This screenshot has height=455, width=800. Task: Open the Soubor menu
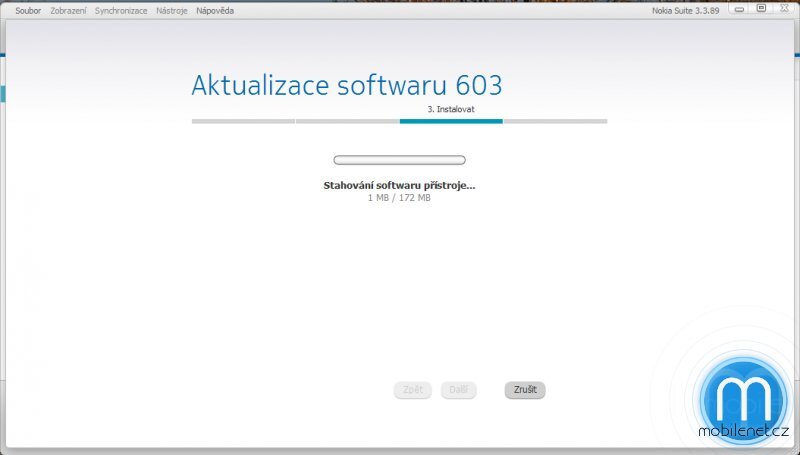coord(27,10)
